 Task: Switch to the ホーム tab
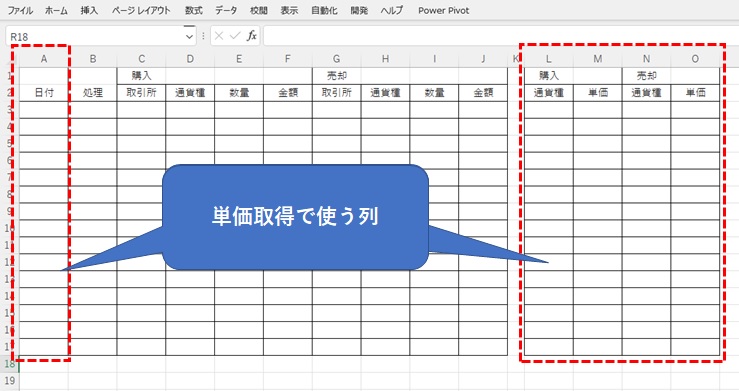pos(56,10)
